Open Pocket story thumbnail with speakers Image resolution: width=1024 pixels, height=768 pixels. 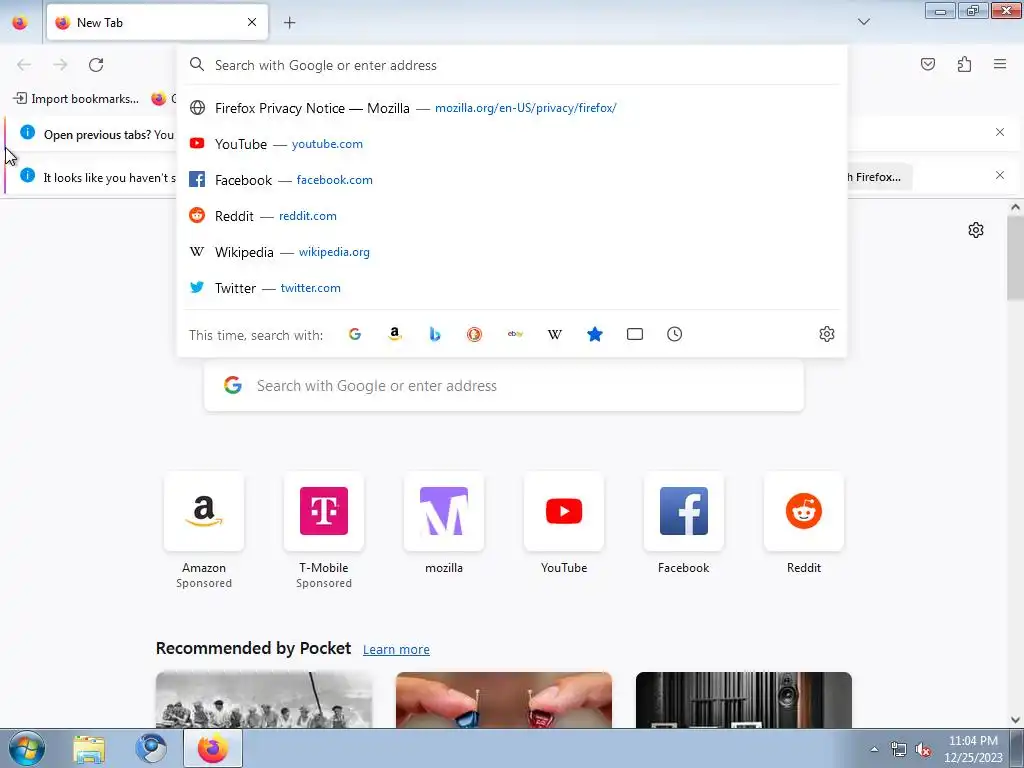743,699
